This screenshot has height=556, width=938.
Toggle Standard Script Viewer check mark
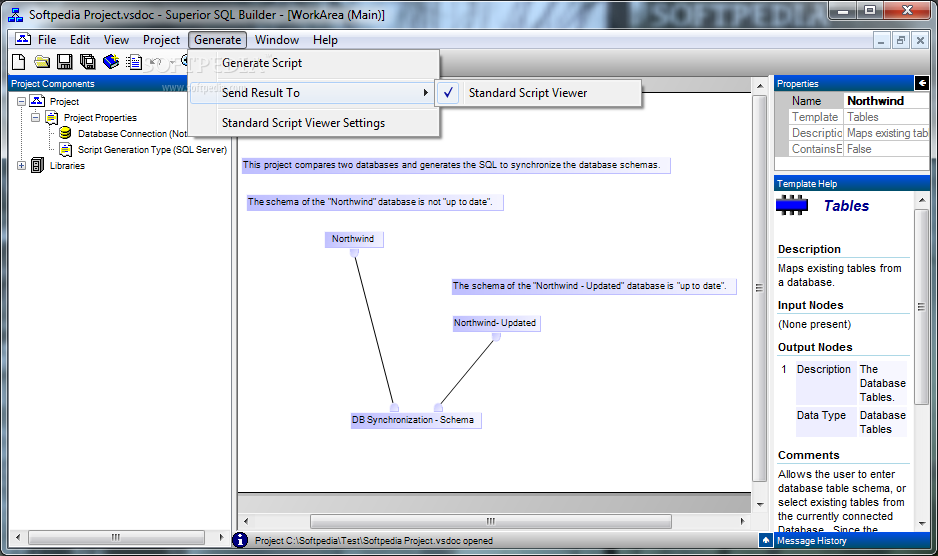pyautogui.click(x=448, y=93)
